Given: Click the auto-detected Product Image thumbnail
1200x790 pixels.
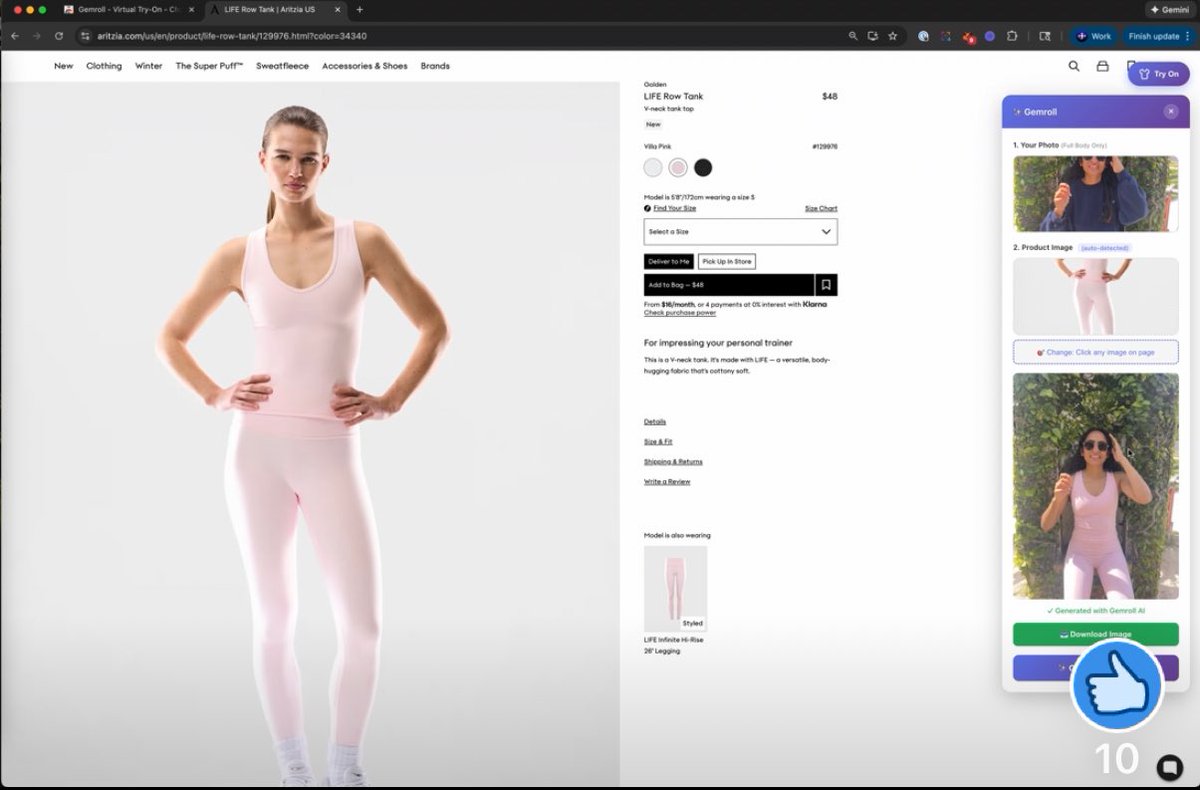Looking at the screenshot, I should (x=1095, y=297).
